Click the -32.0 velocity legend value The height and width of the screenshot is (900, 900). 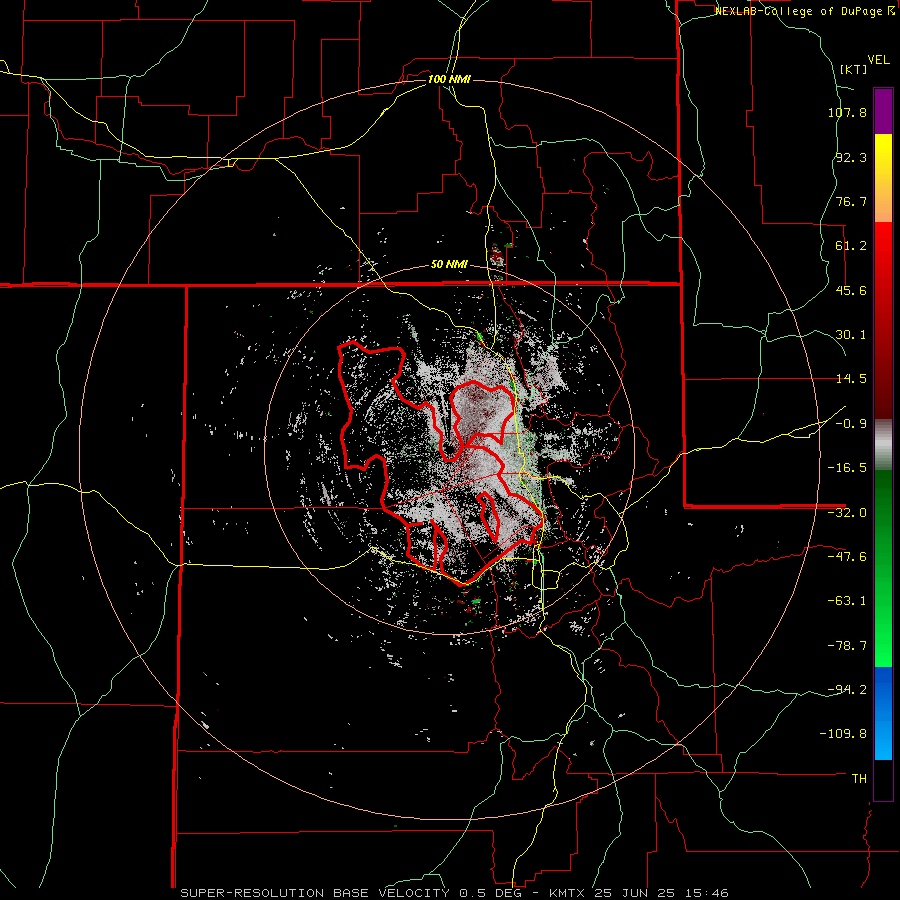(x=847, y=513)
